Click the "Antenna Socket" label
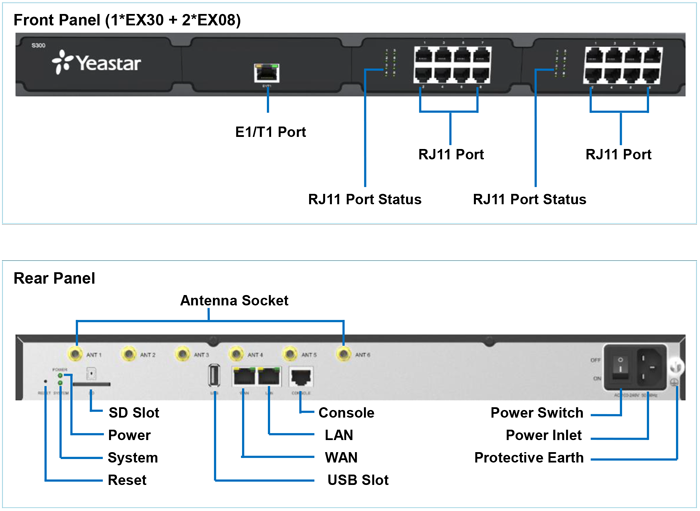 click(233, 301)
